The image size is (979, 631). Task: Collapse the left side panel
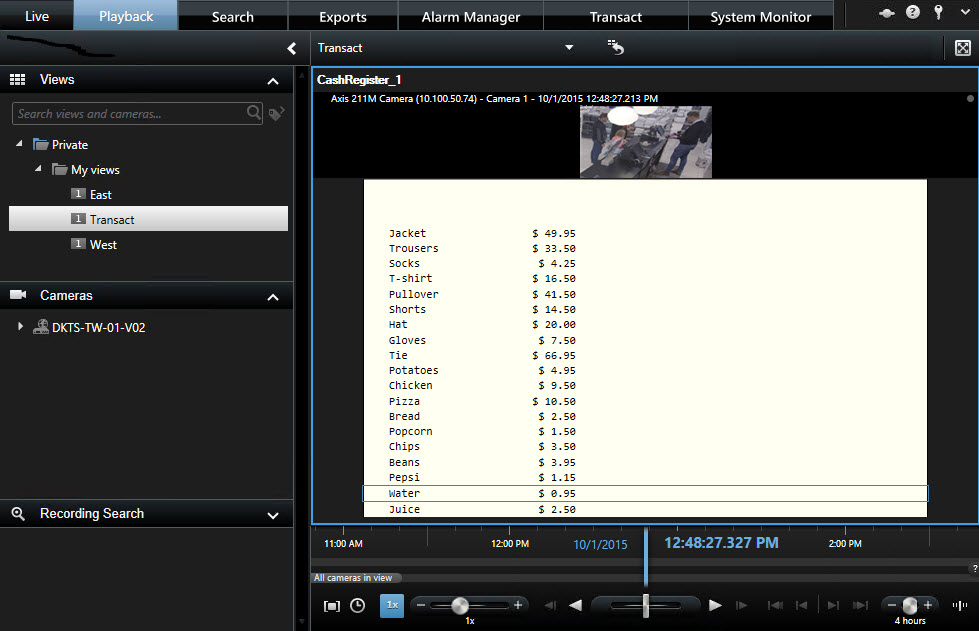291,48
